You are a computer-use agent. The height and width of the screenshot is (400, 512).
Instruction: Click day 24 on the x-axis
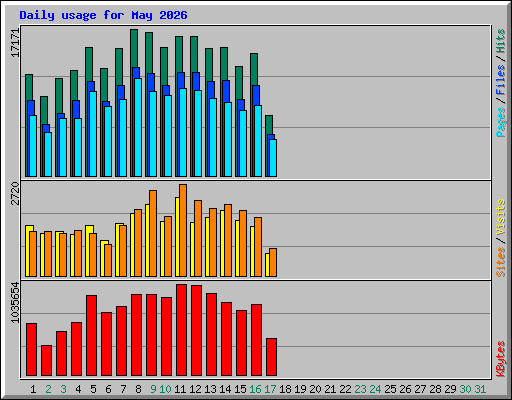[375, 389]
